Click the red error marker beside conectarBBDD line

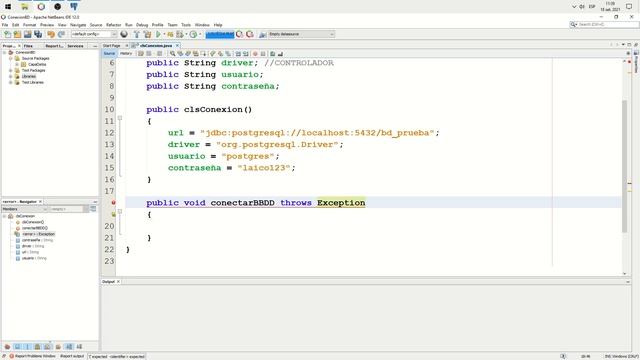click(x=113, y=202)
